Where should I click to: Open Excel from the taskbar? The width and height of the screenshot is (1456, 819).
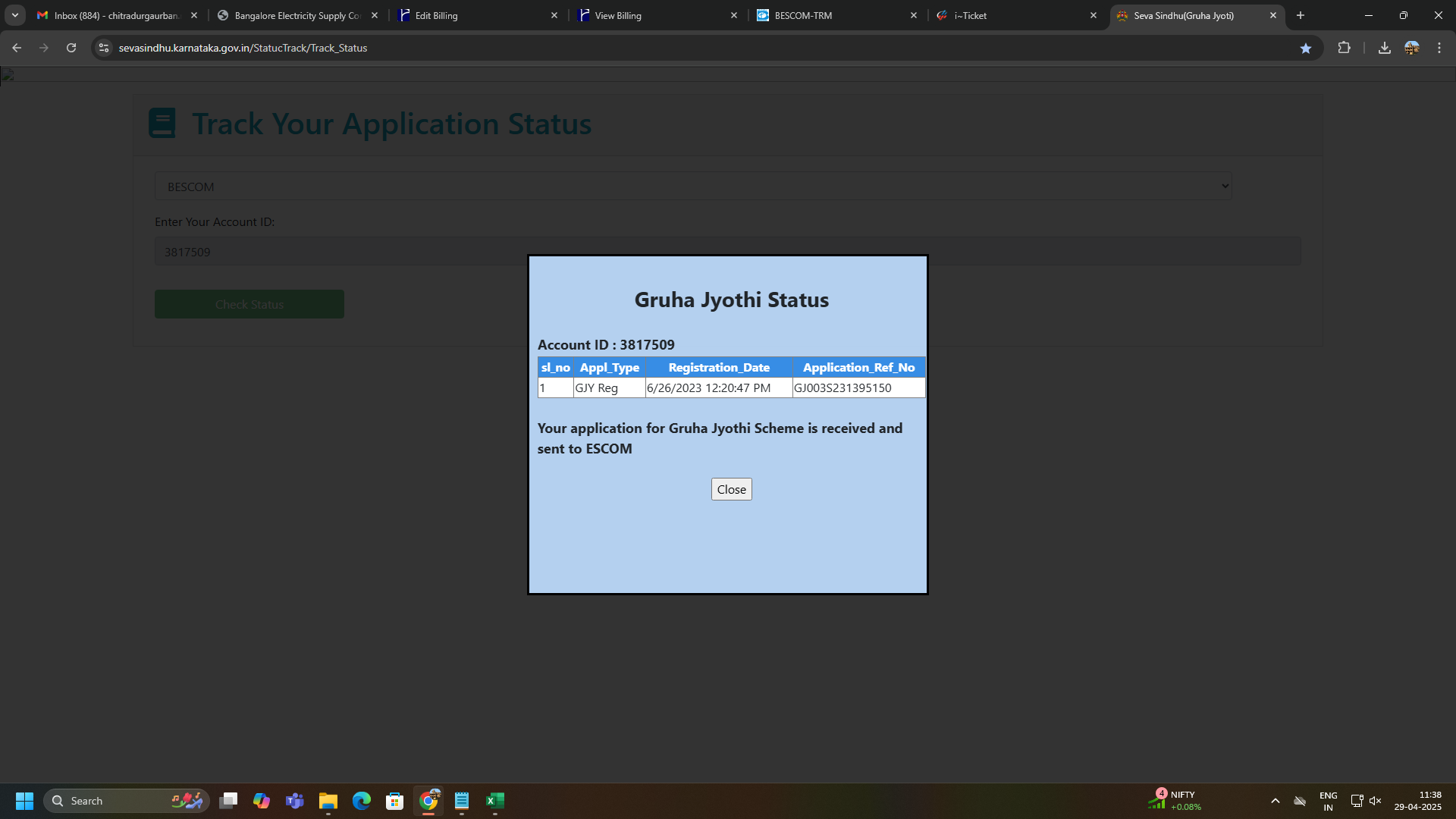495,801
